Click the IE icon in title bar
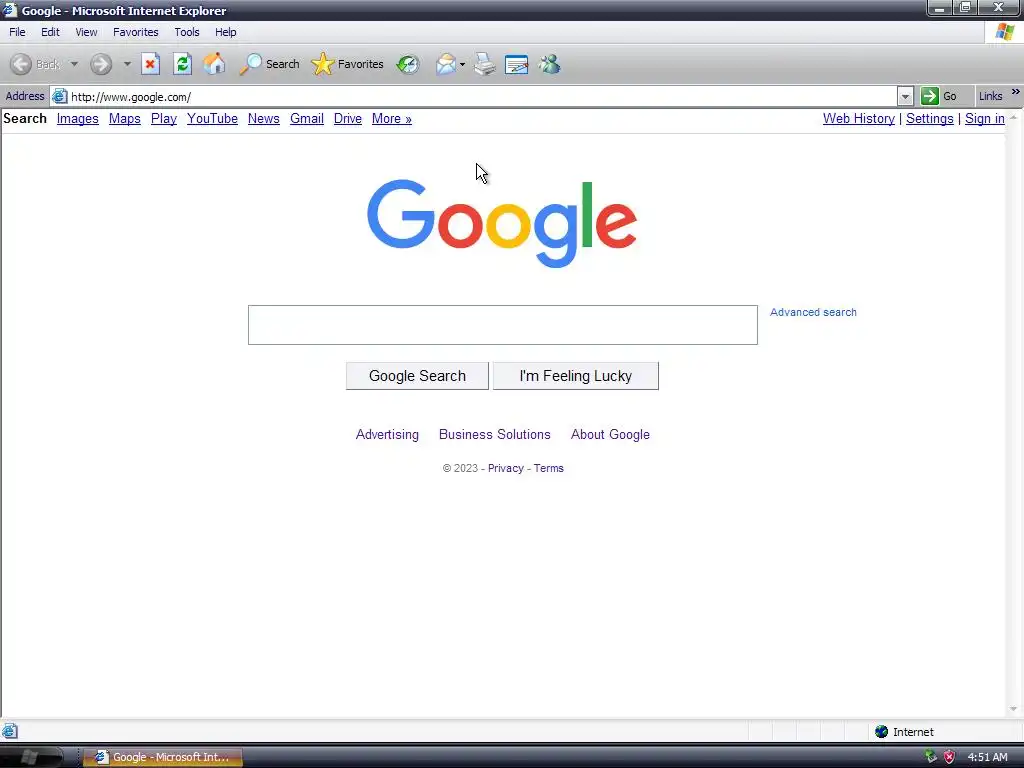The width and height of the screenshot is (1024, 768). 9,10
